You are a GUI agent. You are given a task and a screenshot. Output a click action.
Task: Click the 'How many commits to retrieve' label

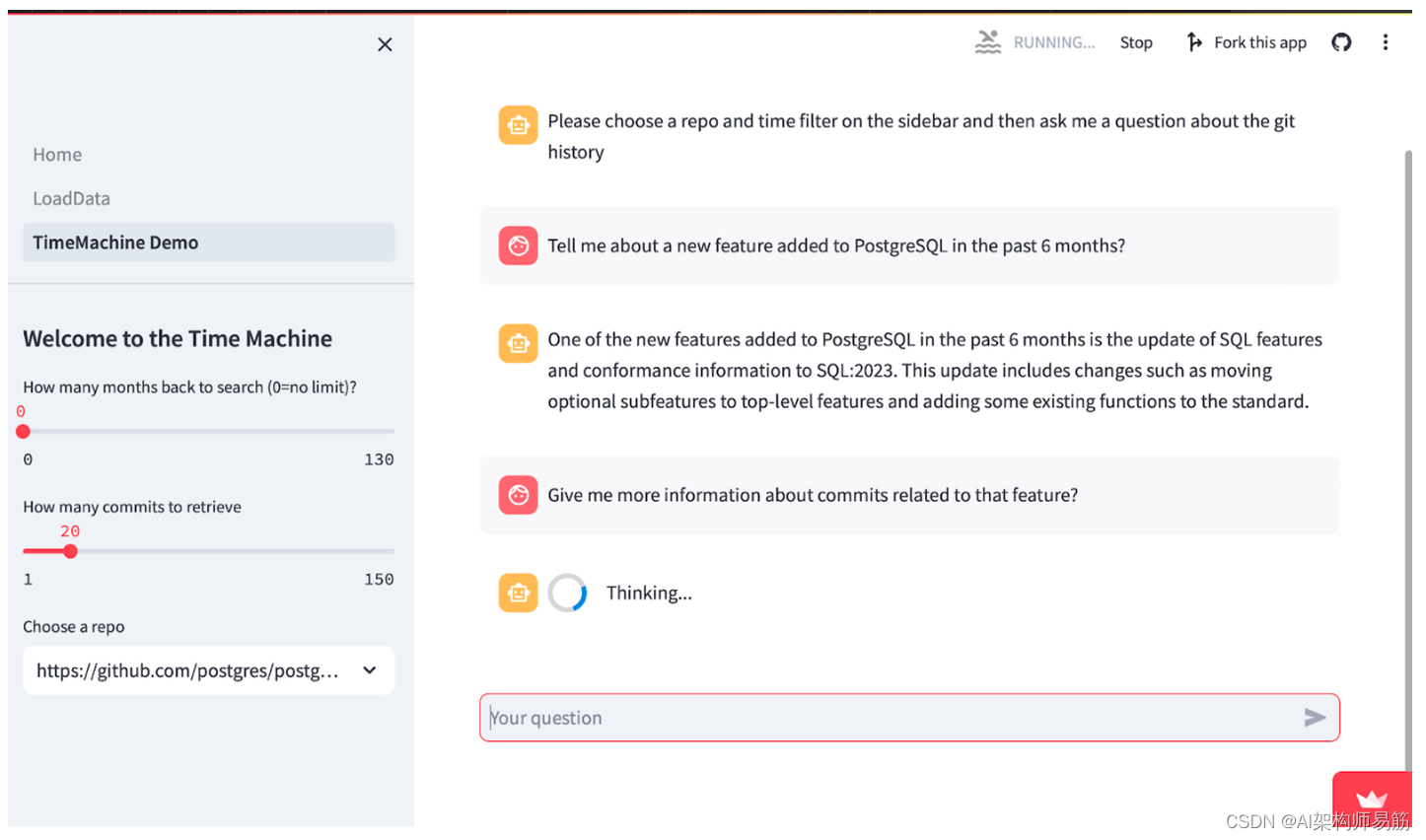pos(132,507)
